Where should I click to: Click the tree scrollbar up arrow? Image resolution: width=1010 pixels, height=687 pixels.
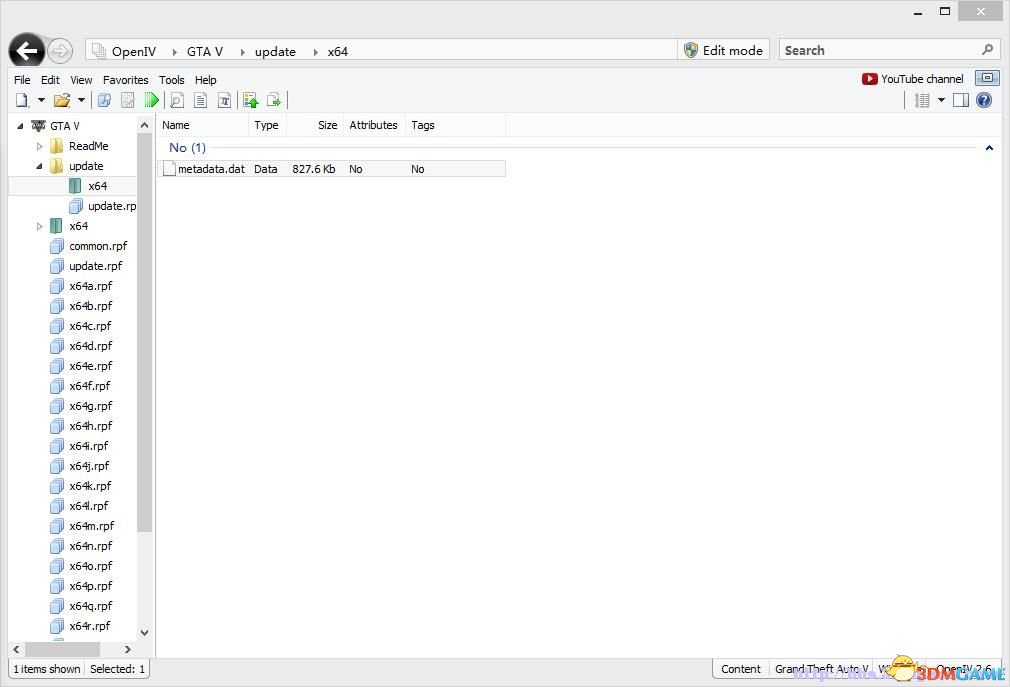tap(144, 125)
